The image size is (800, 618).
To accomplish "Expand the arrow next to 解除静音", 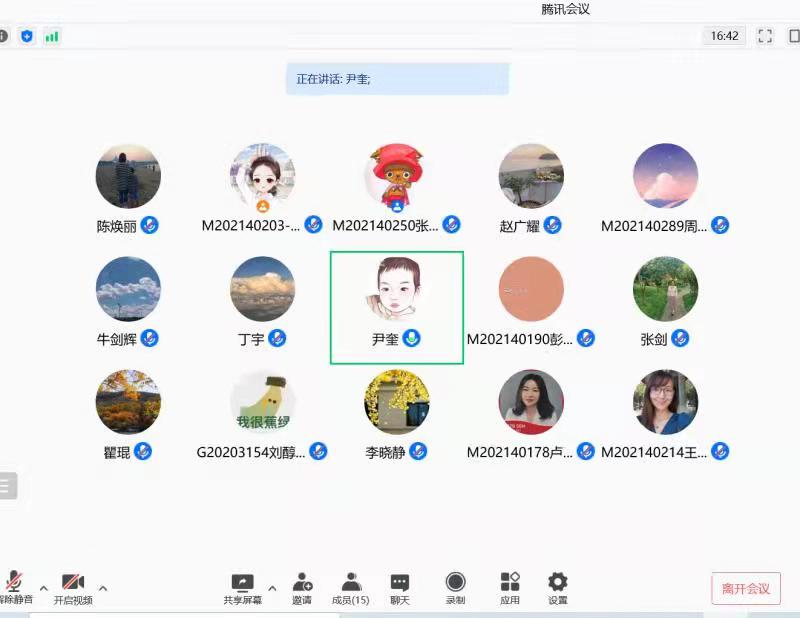I will click(x=43, y=588).
